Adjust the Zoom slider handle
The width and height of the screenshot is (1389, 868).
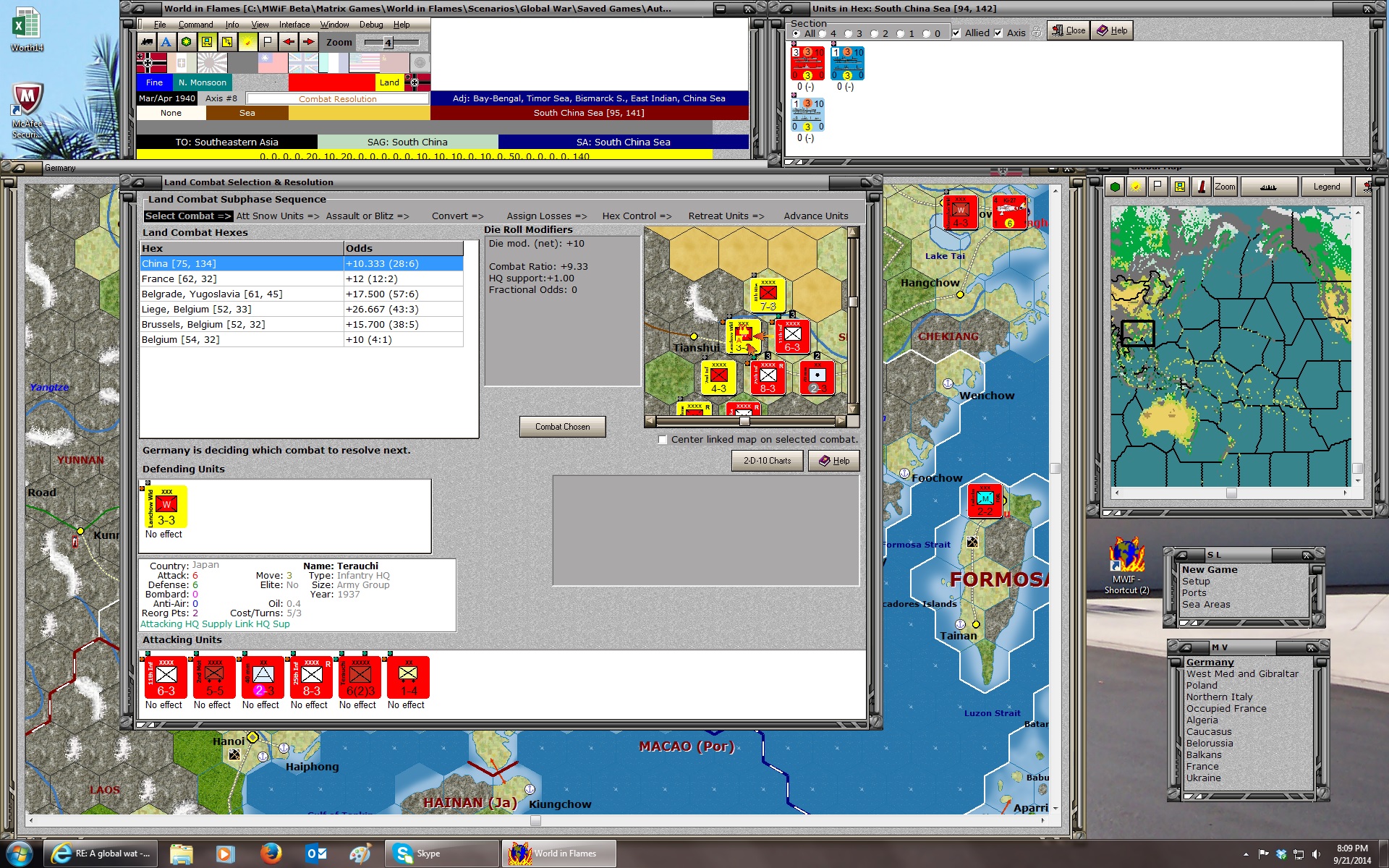pyautogui.click(x=388, y=43)
